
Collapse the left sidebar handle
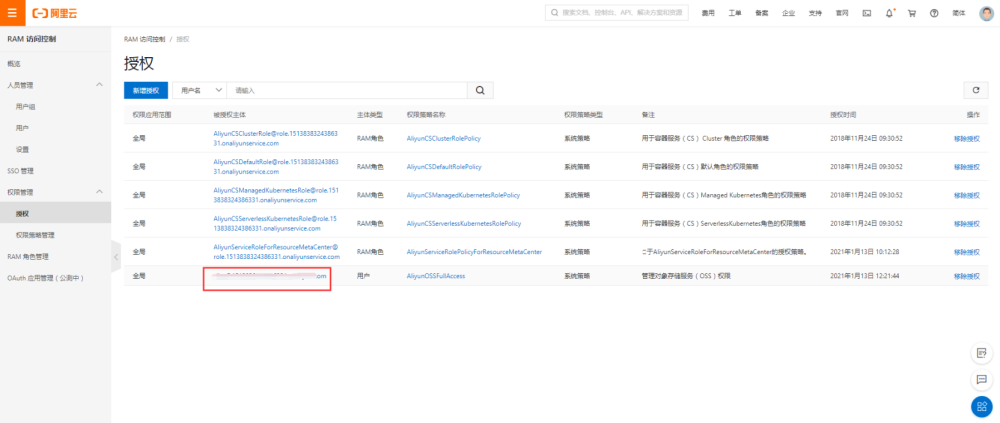click(115, 256)
